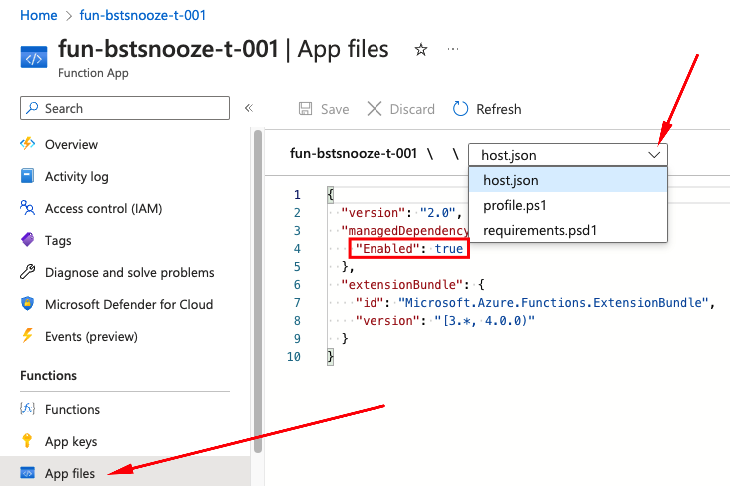The height and width of the screenshot is (486, 730).
Task: Click the Events (preview) lightning icon
Action: point(28,337)
